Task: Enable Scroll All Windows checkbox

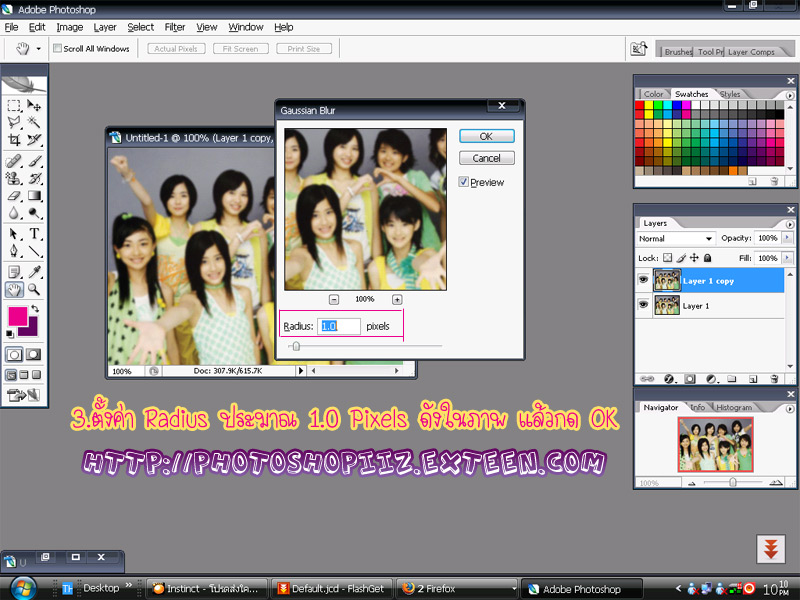Action: point(58,48)
